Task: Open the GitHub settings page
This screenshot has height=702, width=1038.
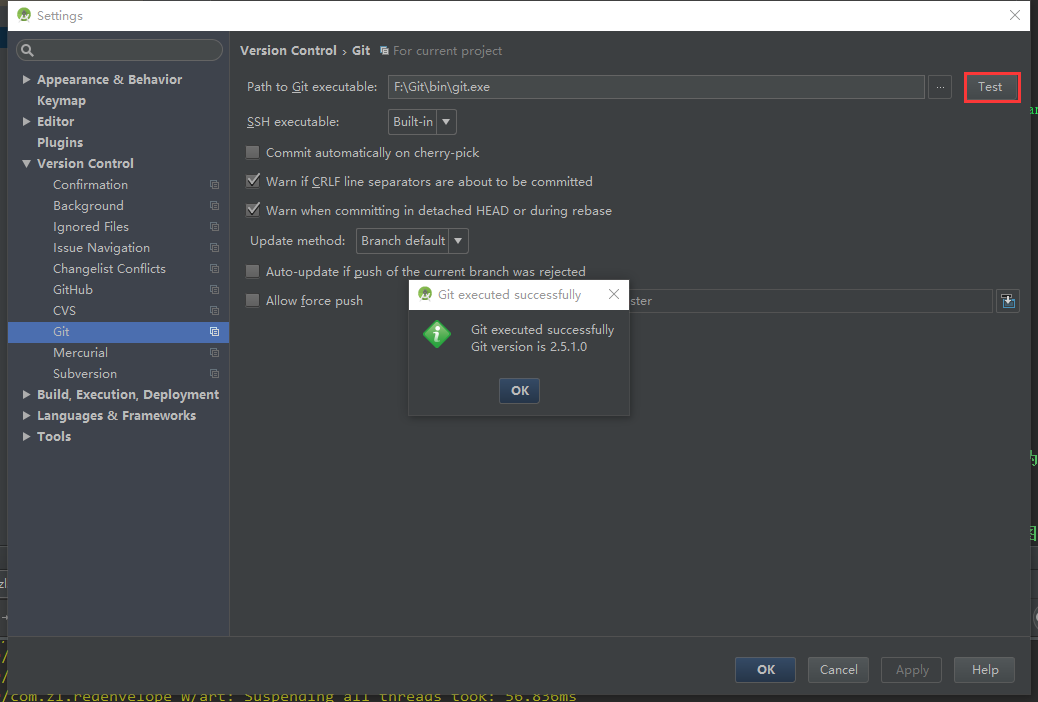Action: tap(73, 290)
